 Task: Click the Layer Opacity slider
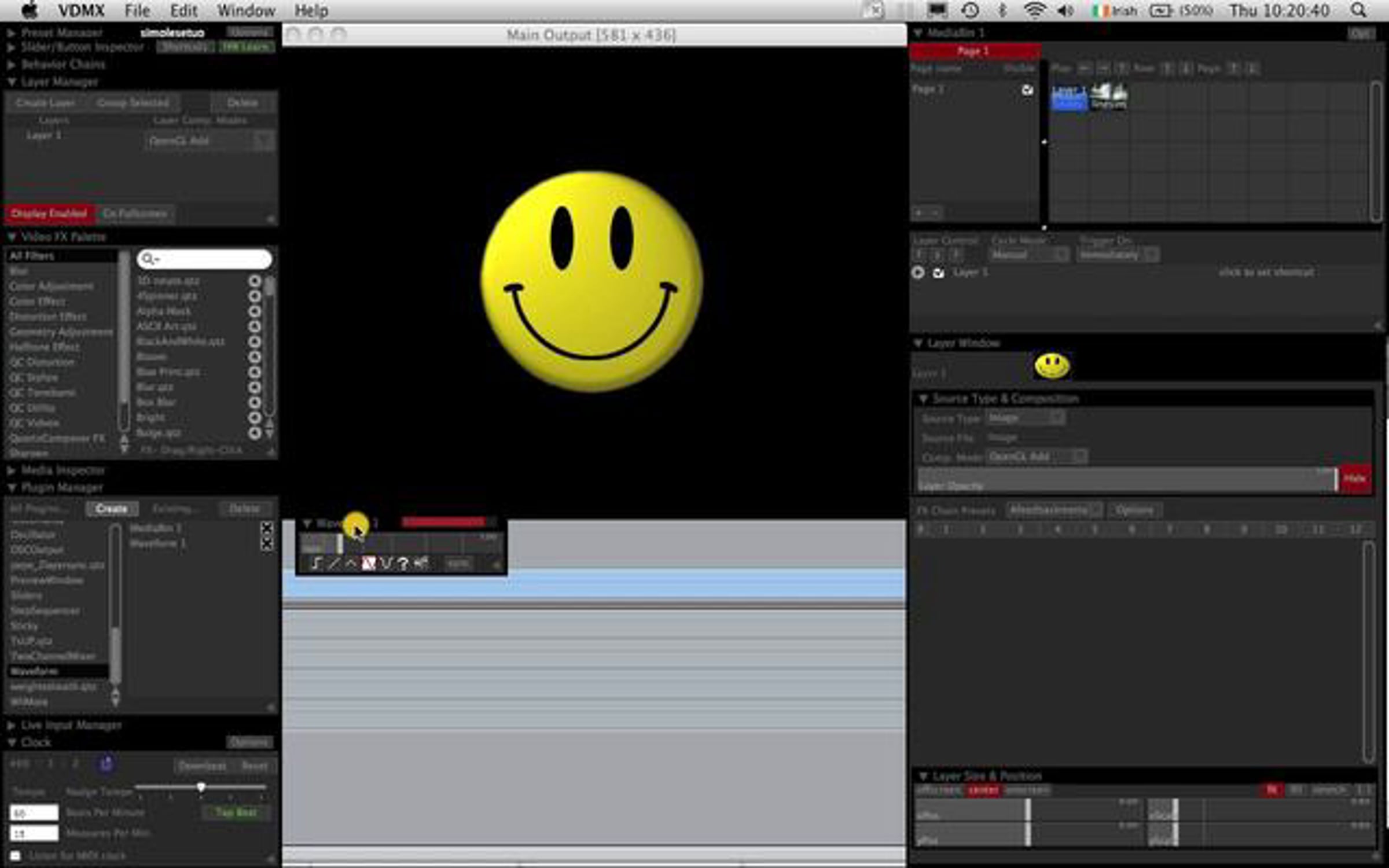pyautogui.click(x=1126, y=480)
